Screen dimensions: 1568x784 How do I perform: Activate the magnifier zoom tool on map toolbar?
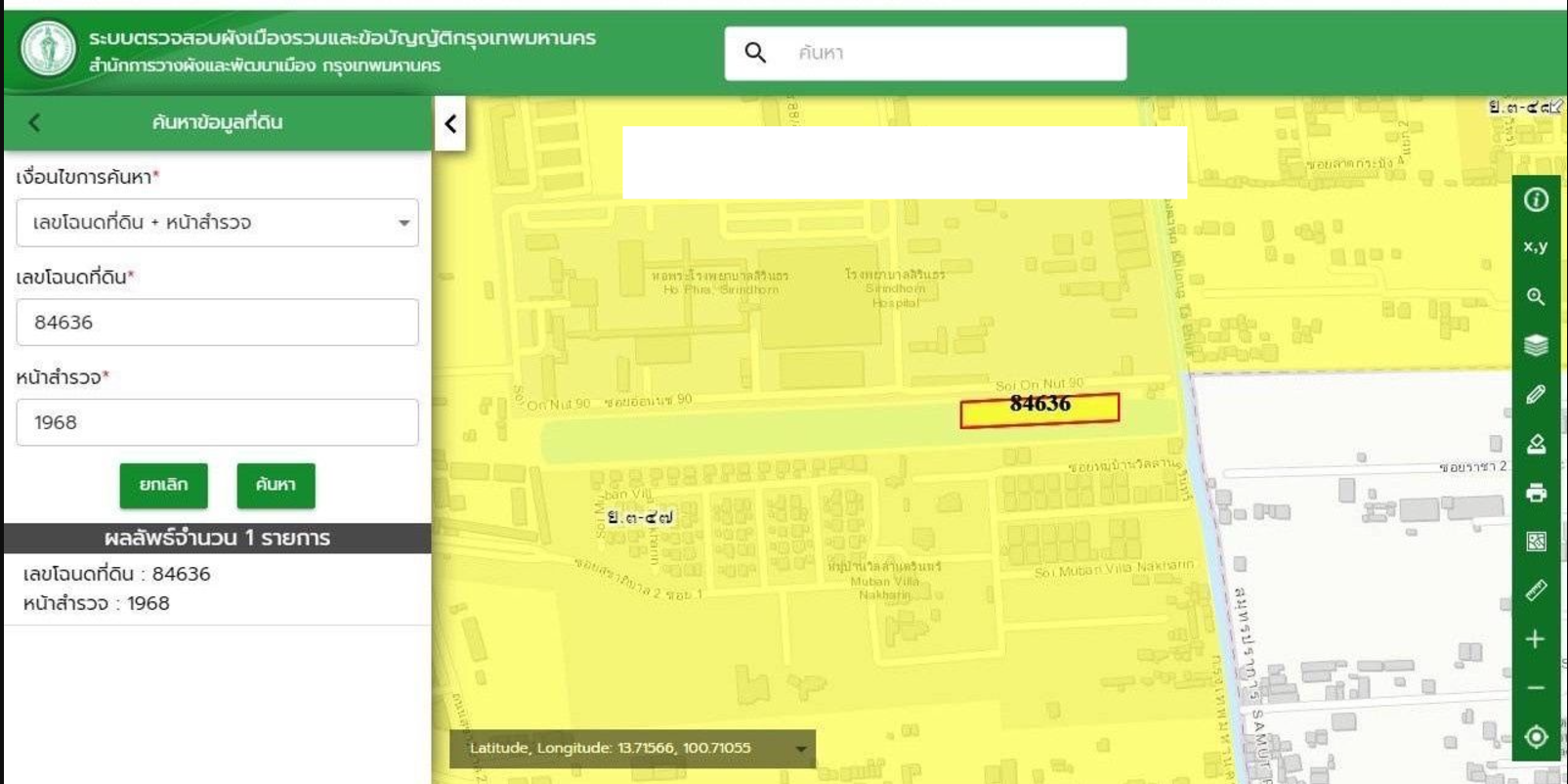tap(1536, 297)
